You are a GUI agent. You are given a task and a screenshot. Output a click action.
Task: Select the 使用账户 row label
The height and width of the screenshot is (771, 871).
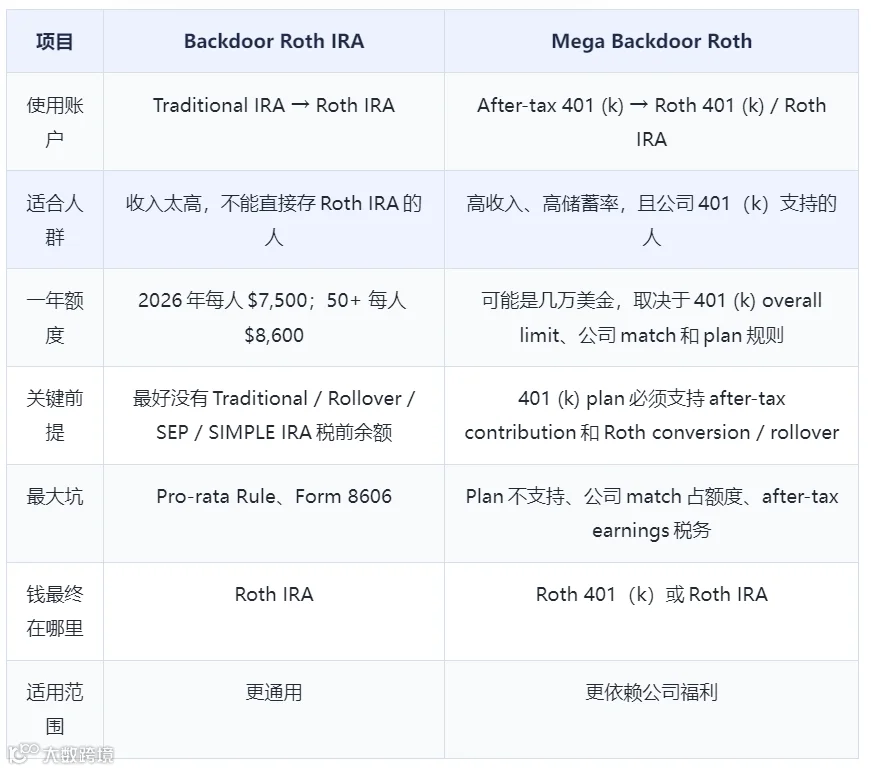coord(55,122)
